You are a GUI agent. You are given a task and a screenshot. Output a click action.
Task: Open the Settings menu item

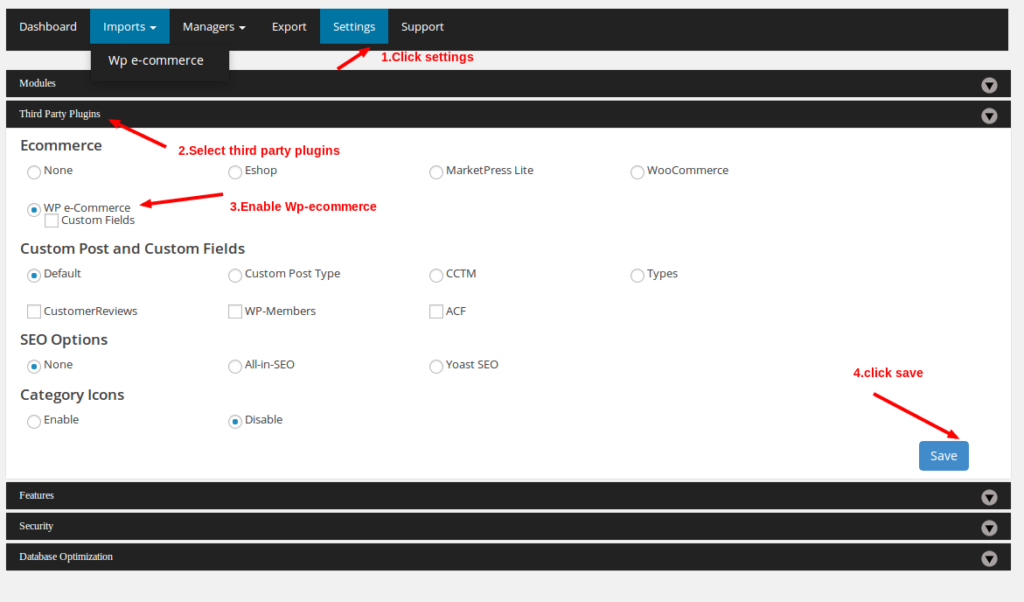354,27
